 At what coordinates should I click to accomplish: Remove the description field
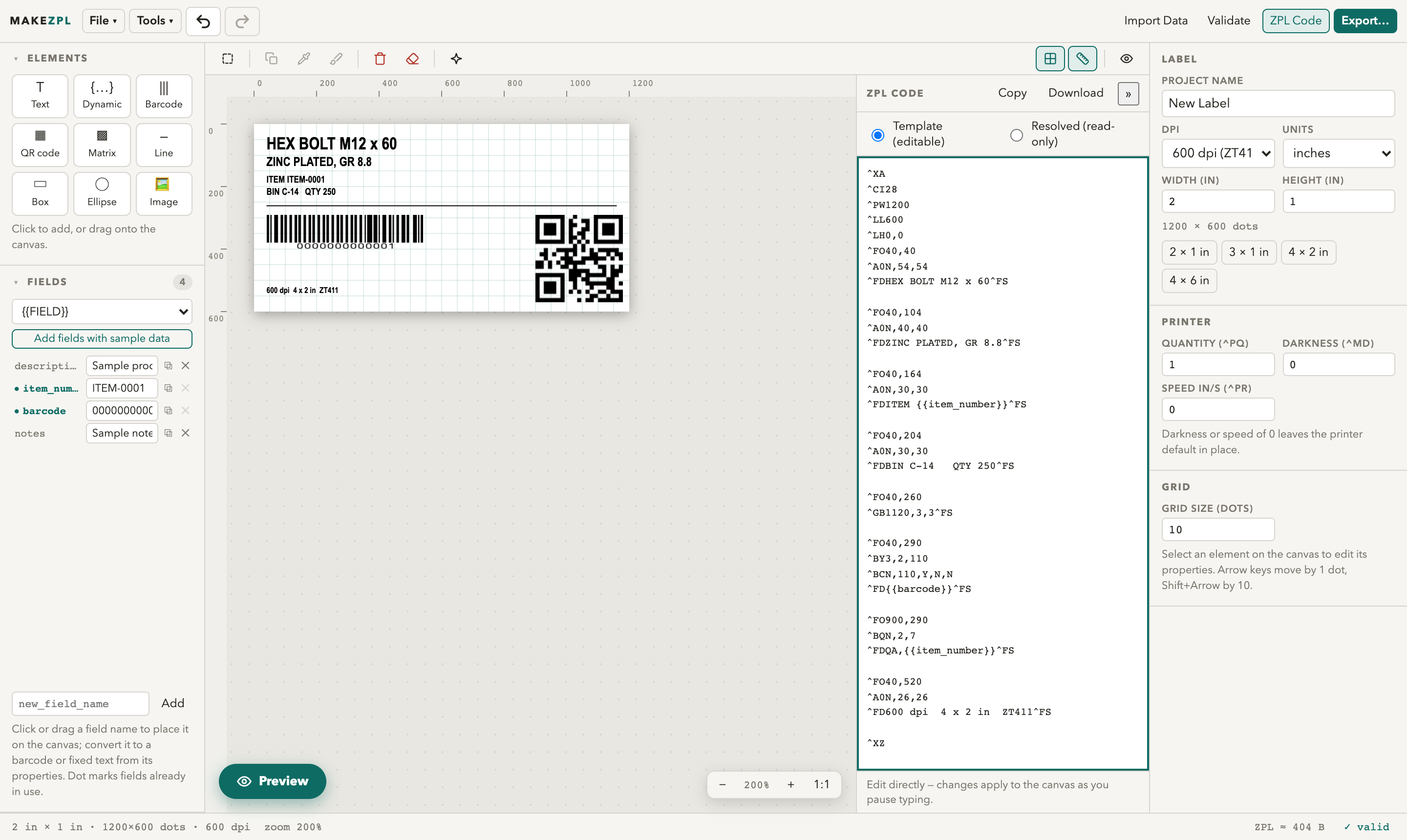coord(185,366)
